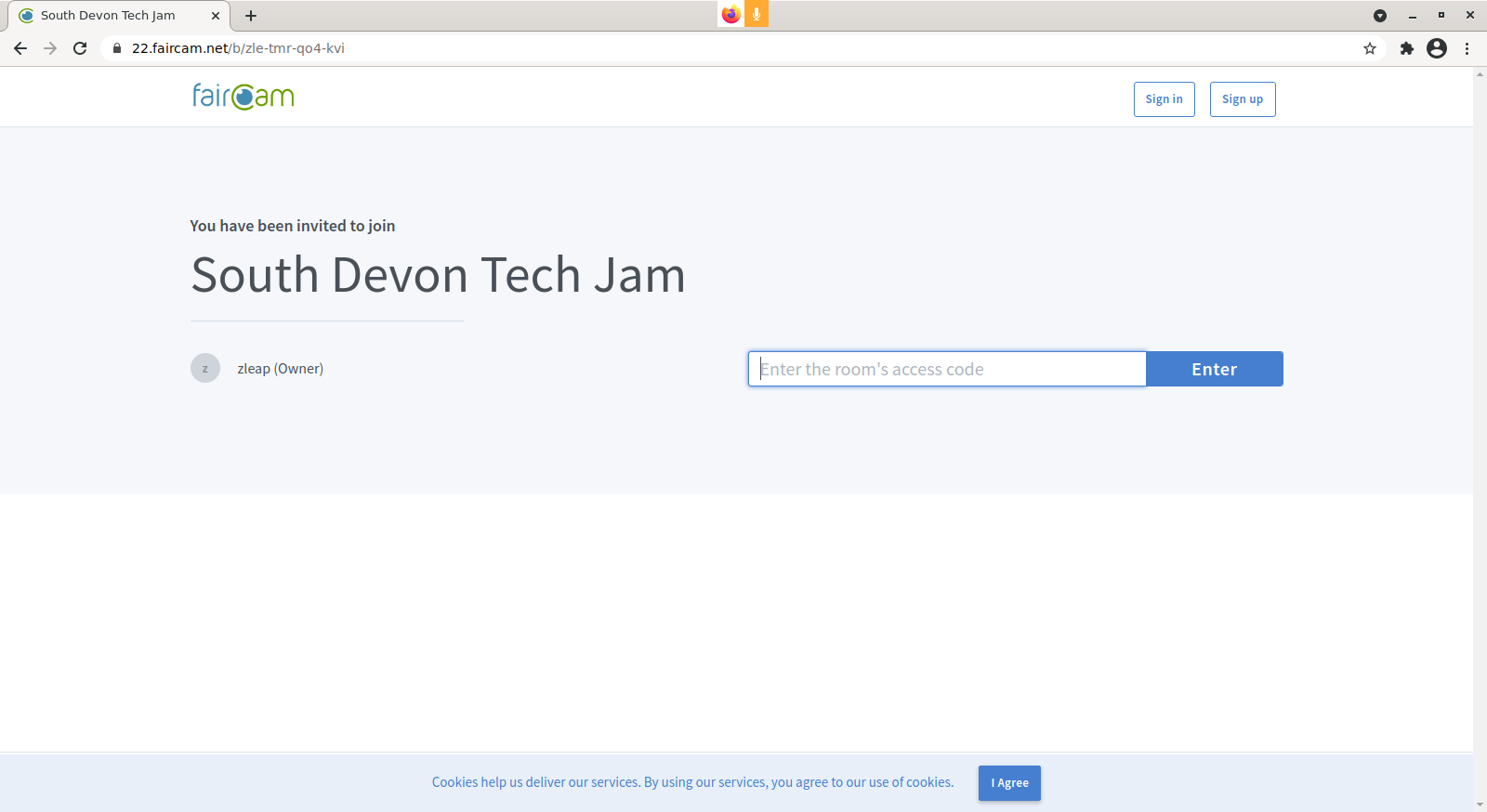The width and height of the screenshot is (1487, 812).
Task: Bookmark this page with the star icon
Action: [x=1370, y=48]
